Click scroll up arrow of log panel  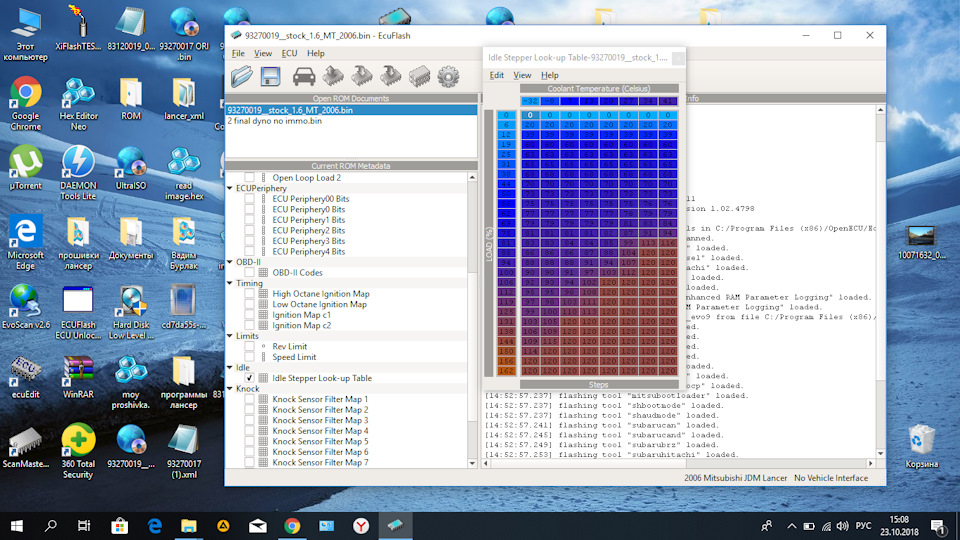tap(880, 110)
